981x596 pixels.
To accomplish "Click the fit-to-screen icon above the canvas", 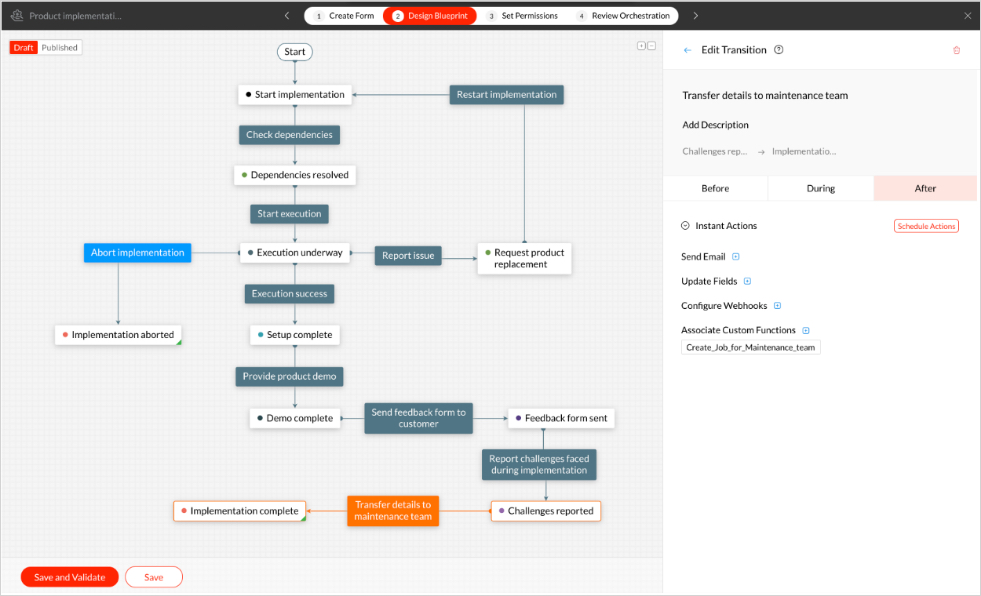I will [x=641, y=46].
